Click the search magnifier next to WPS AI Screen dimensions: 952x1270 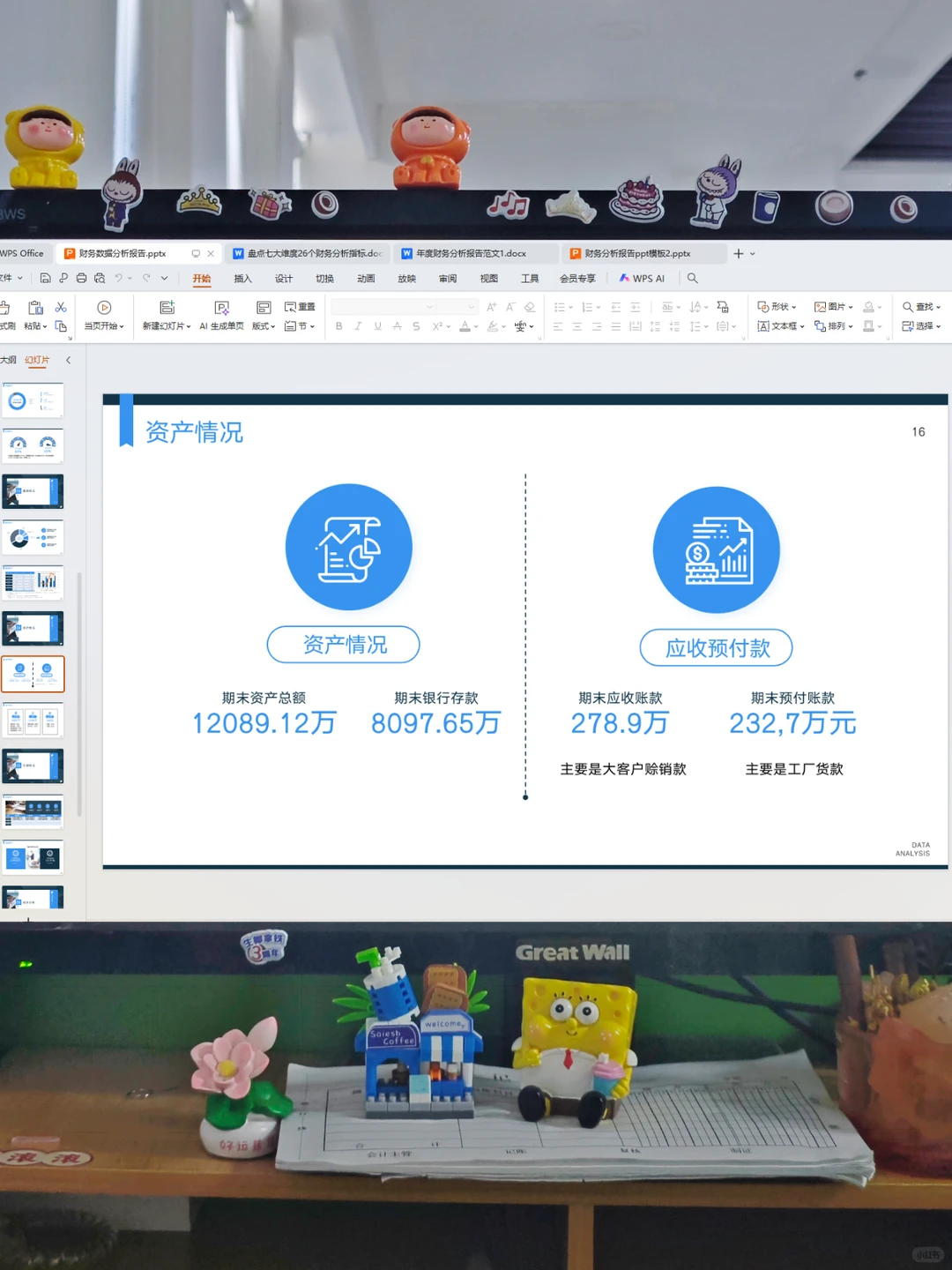(x=693, y=278)
